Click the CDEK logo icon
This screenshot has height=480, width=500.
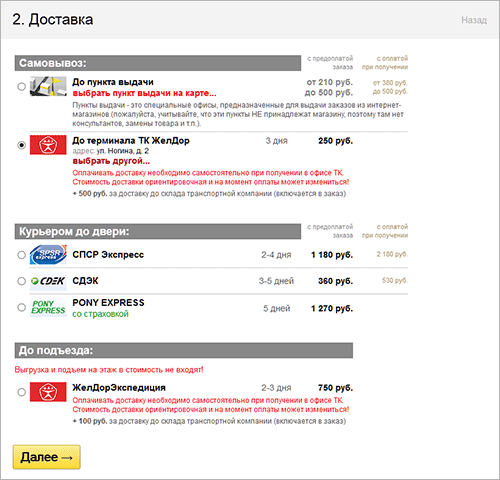click(48, 281)
